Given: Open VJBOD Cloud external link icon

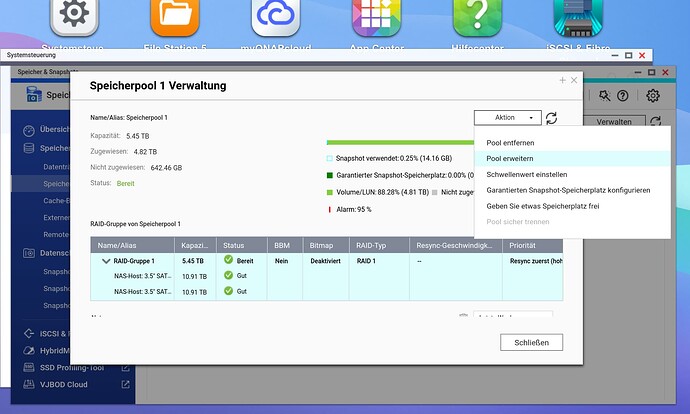Looking at the screenshot, I should [x=126, y=384].
